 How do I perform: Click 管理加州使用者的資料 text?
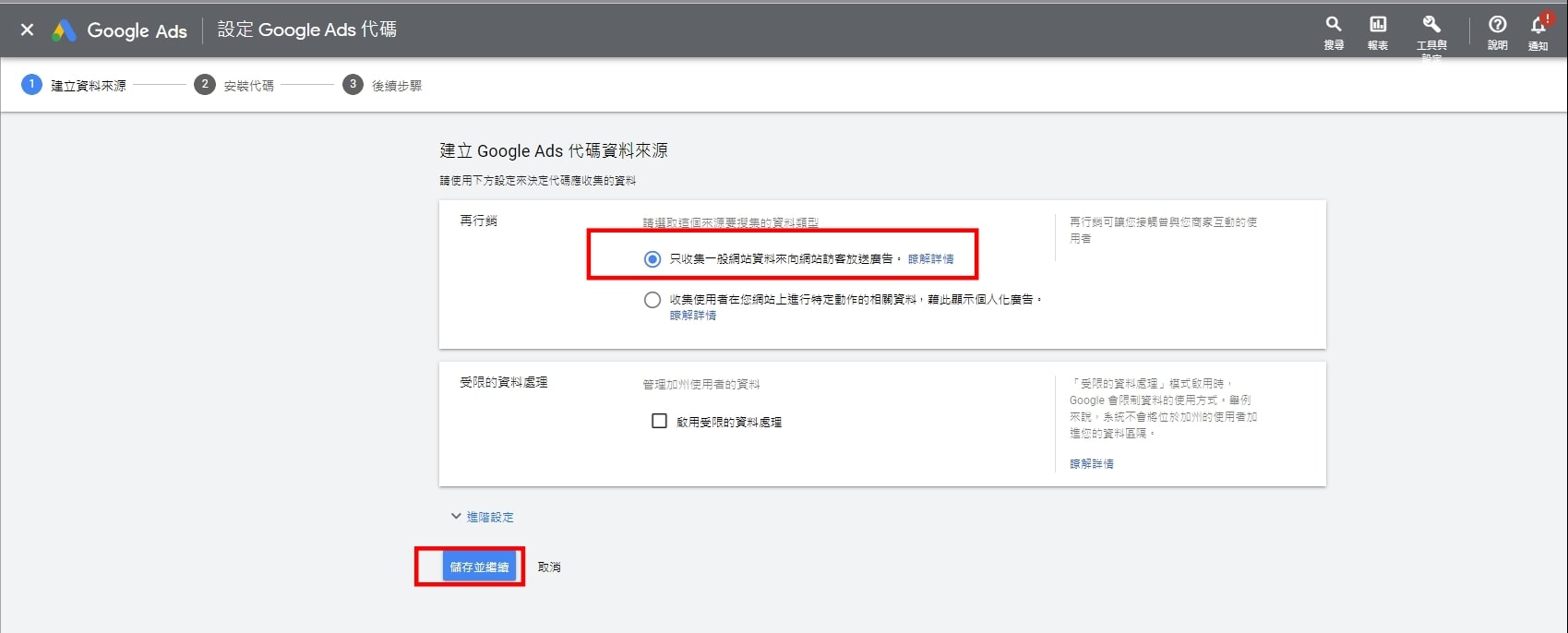(x=701, y=384)
